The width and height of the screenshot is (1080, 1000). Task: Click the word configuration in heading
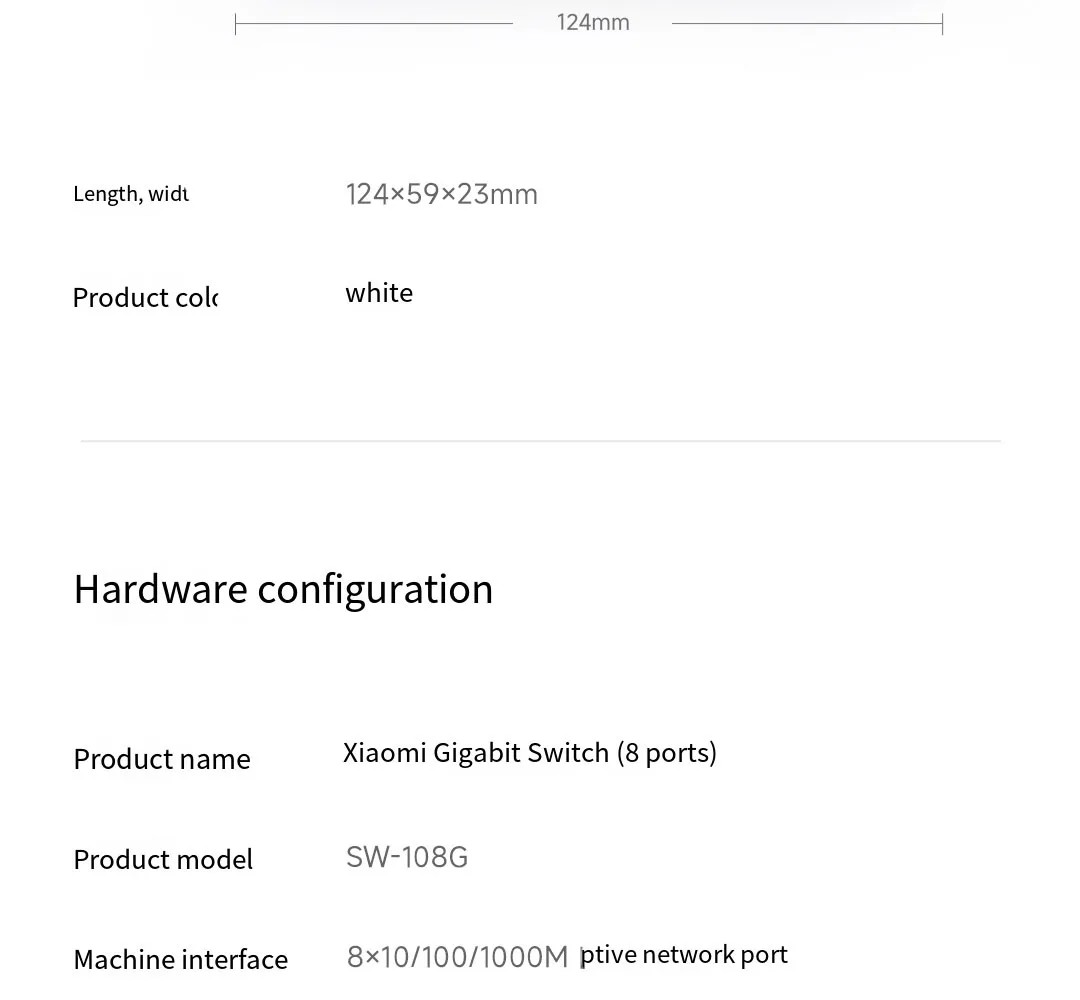click(x=375, y=591)
